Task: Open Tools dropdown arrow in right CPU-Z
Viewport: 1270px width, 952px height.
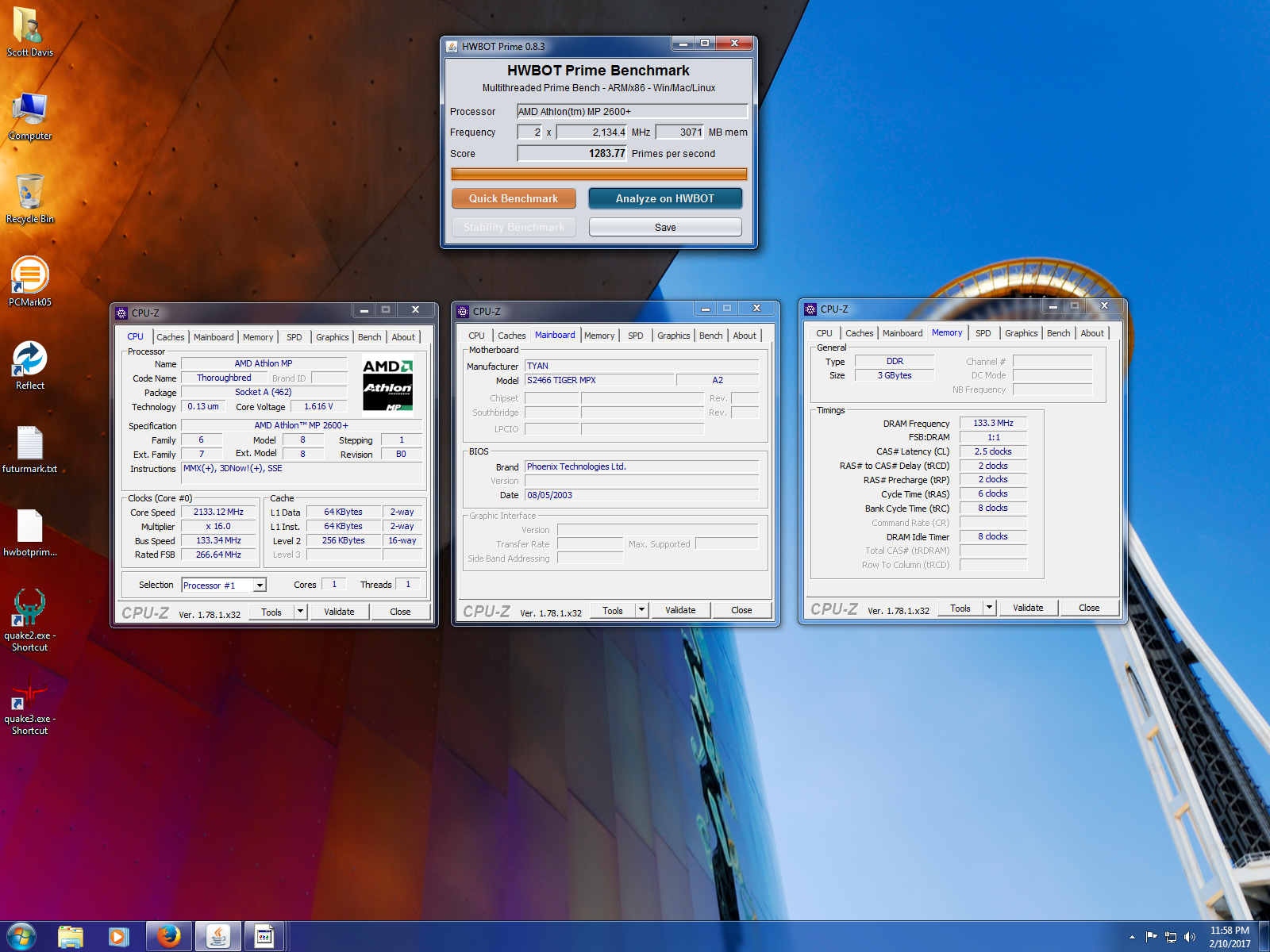Action: [989, 608]
